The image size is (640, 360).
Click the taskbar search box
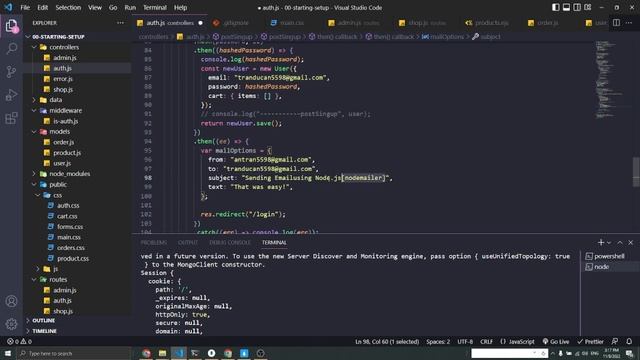pos(74,353)
